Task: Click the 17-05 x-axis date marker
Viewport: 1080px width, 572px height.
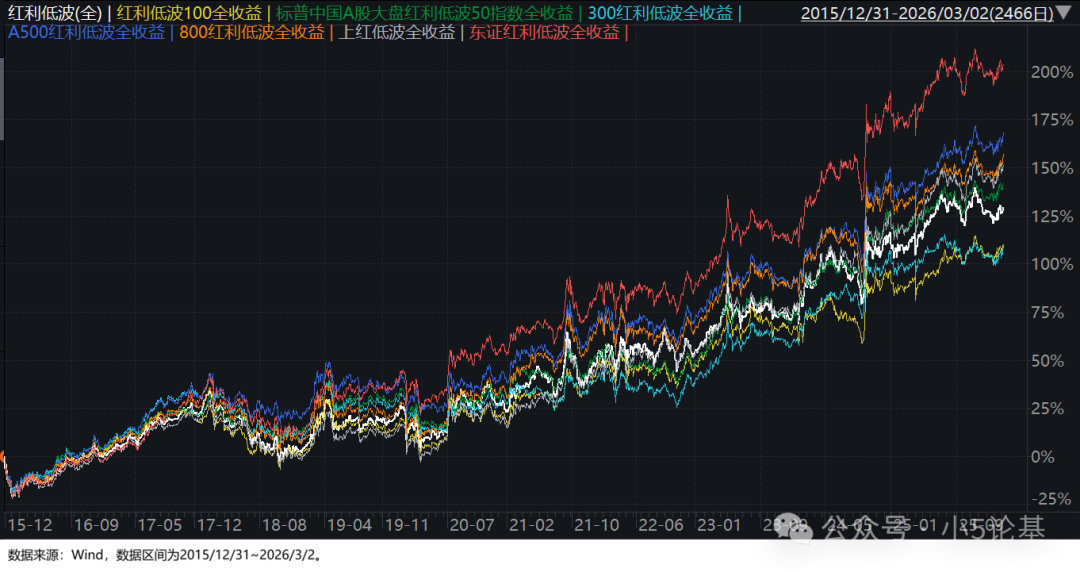Action: [161, 524]
